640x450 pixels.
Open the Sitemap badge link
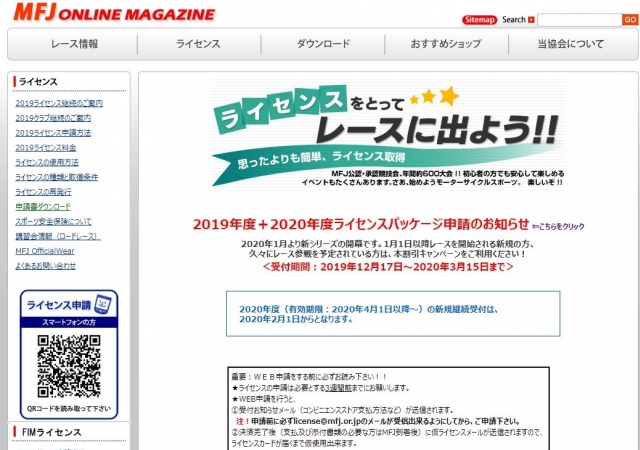[x=479, y=19]
